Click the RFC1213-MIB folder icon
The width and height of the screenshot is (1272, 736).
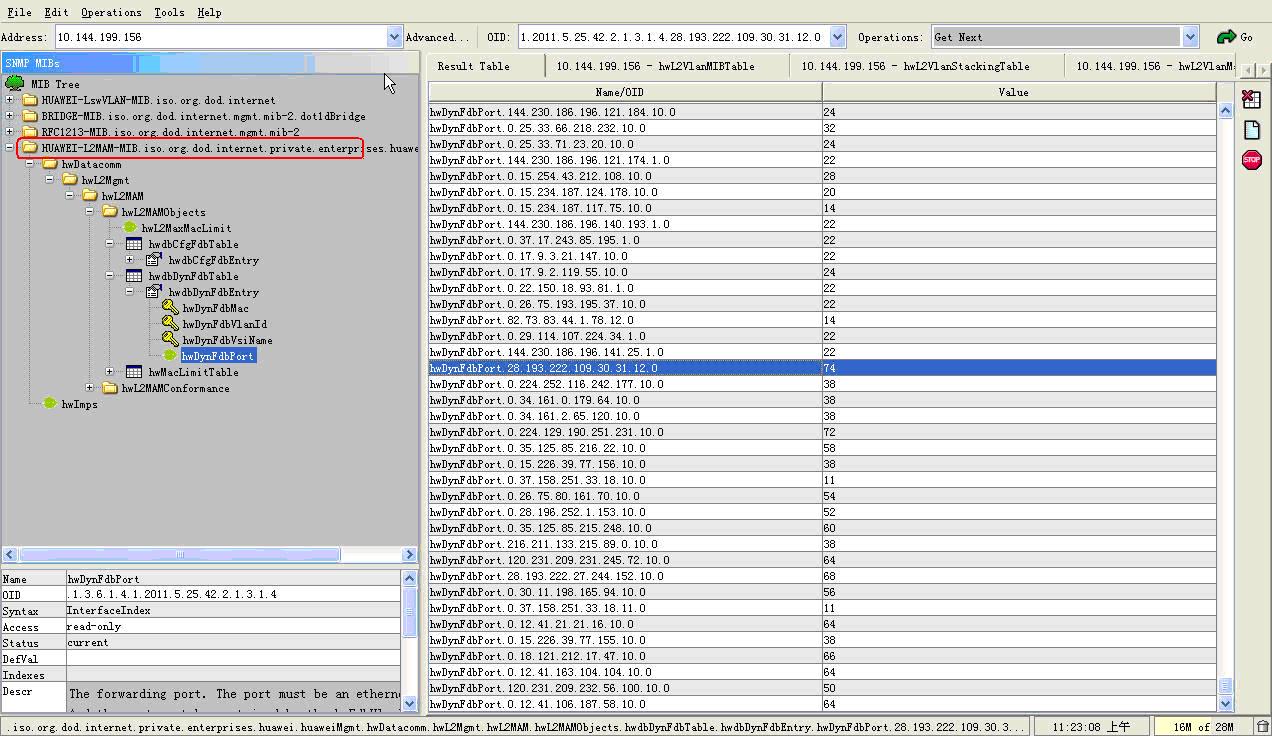(30, 132)
